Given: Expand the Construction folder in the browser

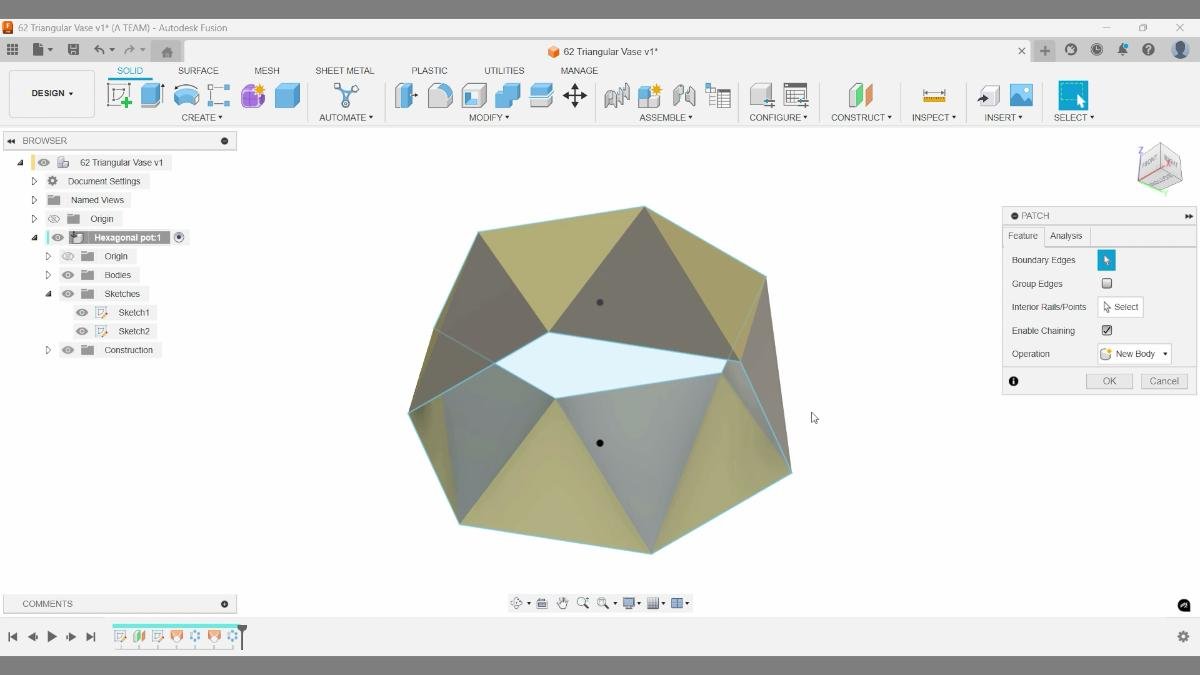Looking at the screenshot, I should [x=47, y=349].
